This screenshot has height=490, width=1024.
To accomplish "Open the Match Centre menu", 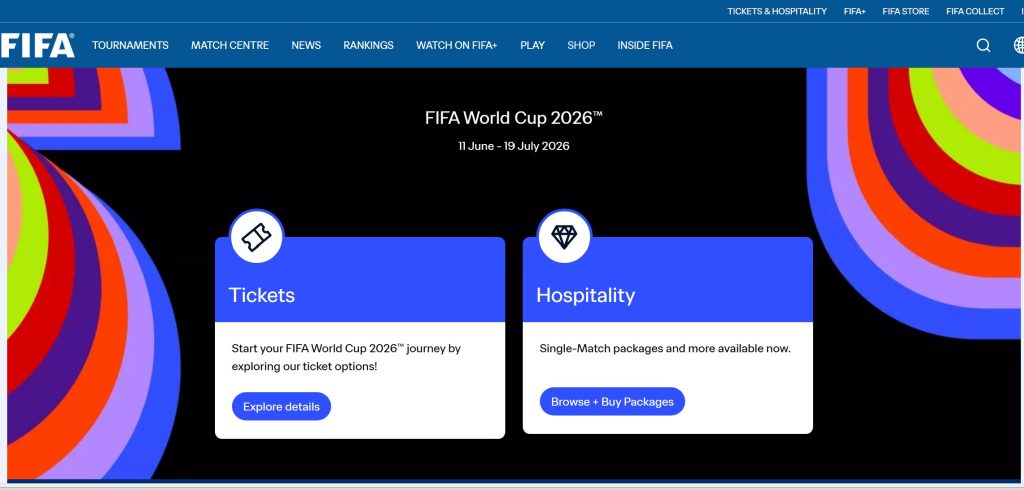I will click(x=230, y=45).
